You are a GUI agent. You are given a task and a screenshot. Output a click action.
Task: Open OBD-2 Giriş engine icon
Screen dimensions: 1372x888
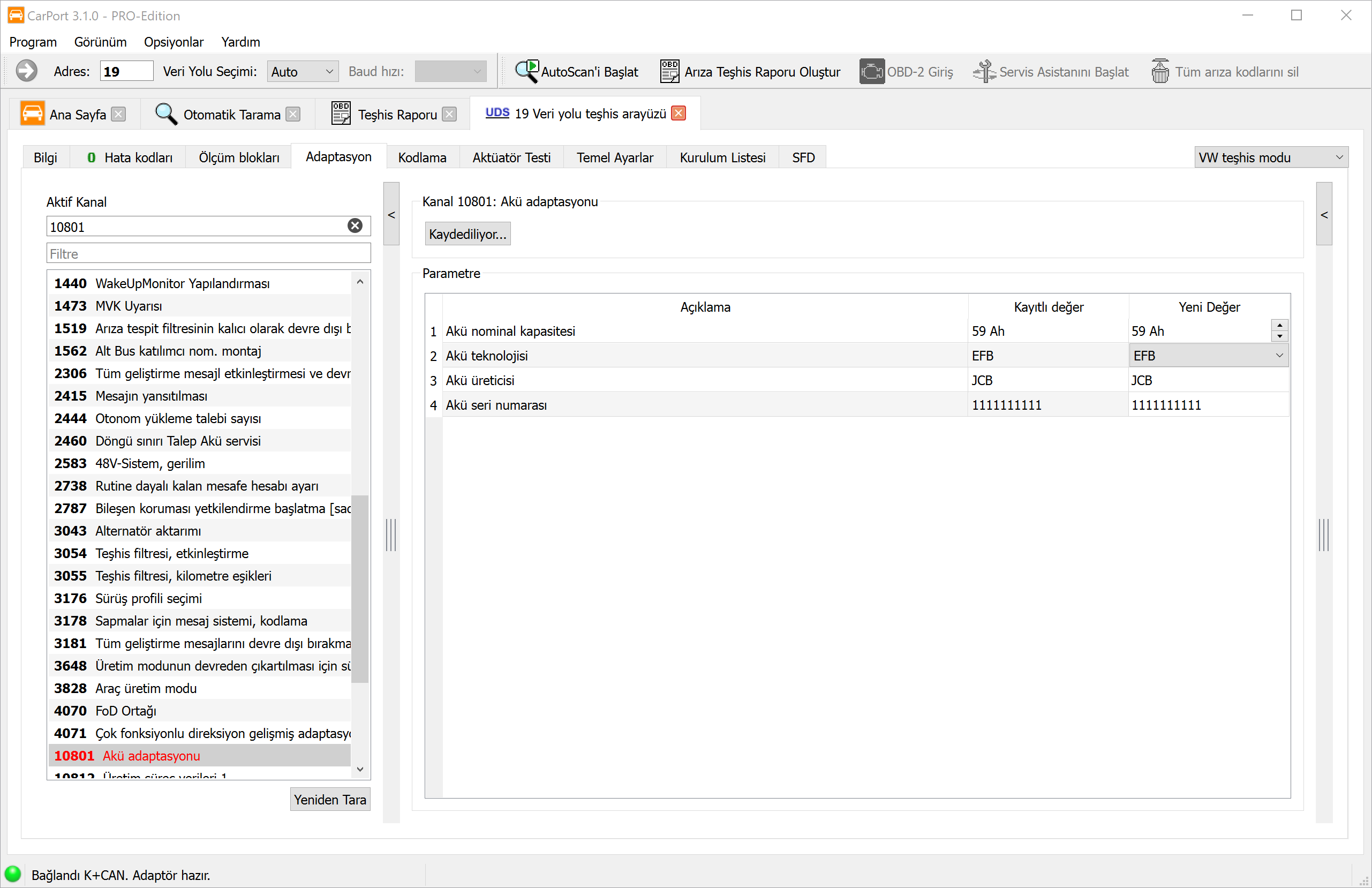872,71
